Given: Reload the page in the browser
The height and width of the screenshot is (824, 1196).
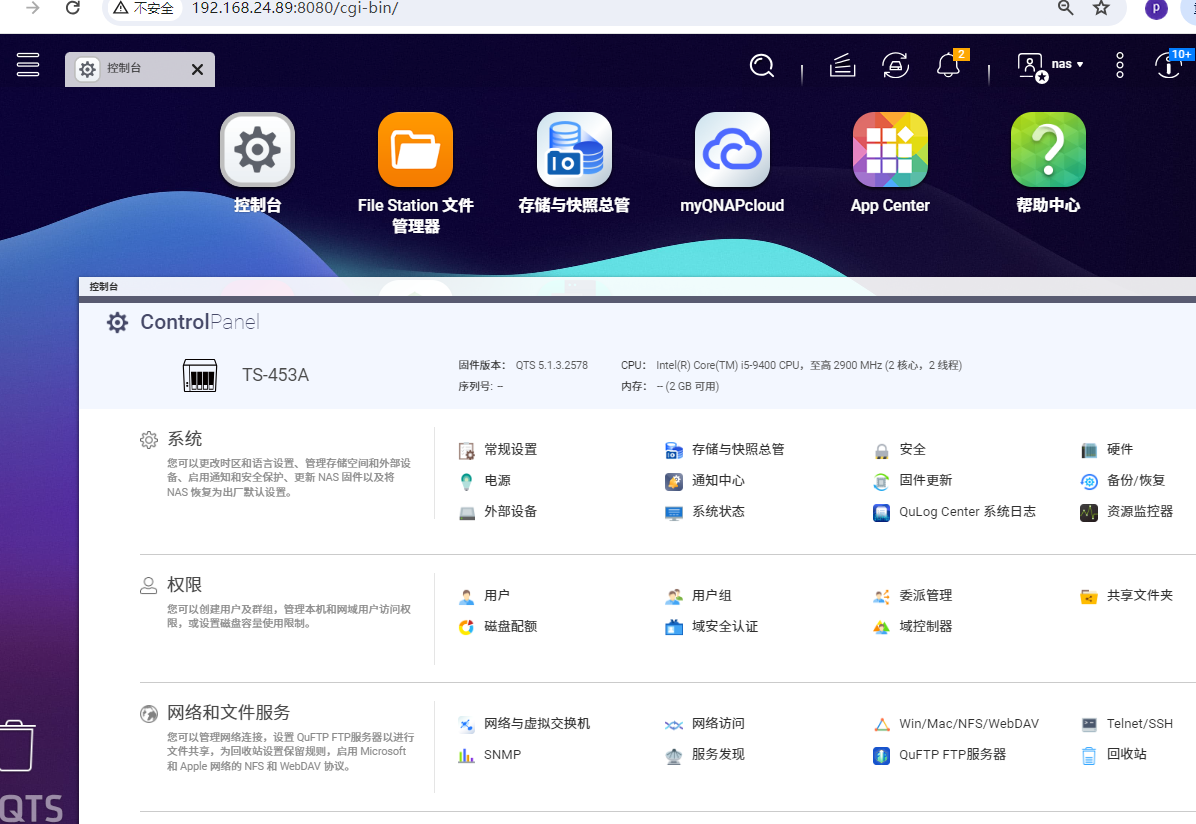Looking at the screenshot, I should tap(72, 8).
